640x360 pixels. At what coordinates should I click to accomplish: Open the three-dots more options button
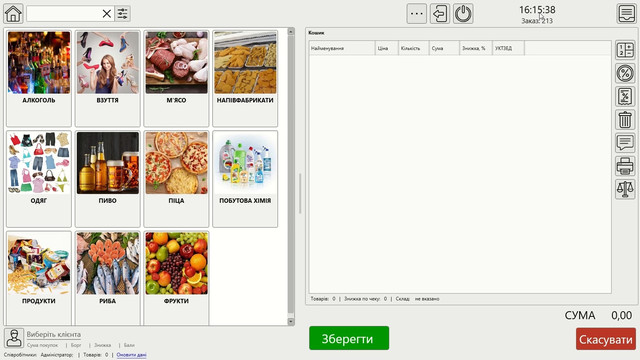coord(417,14)
